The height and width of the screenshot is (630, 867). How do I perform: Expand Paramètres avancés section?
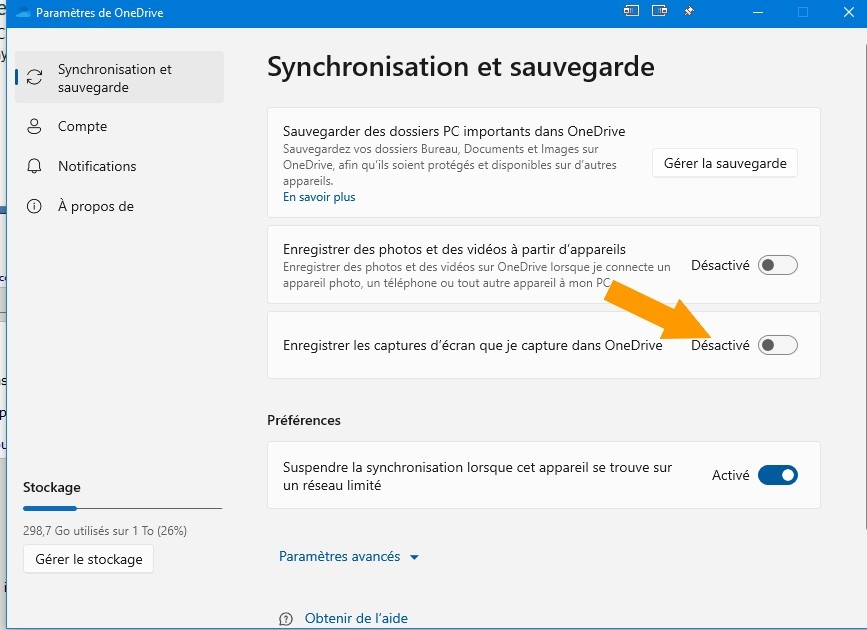click(349, 557)
